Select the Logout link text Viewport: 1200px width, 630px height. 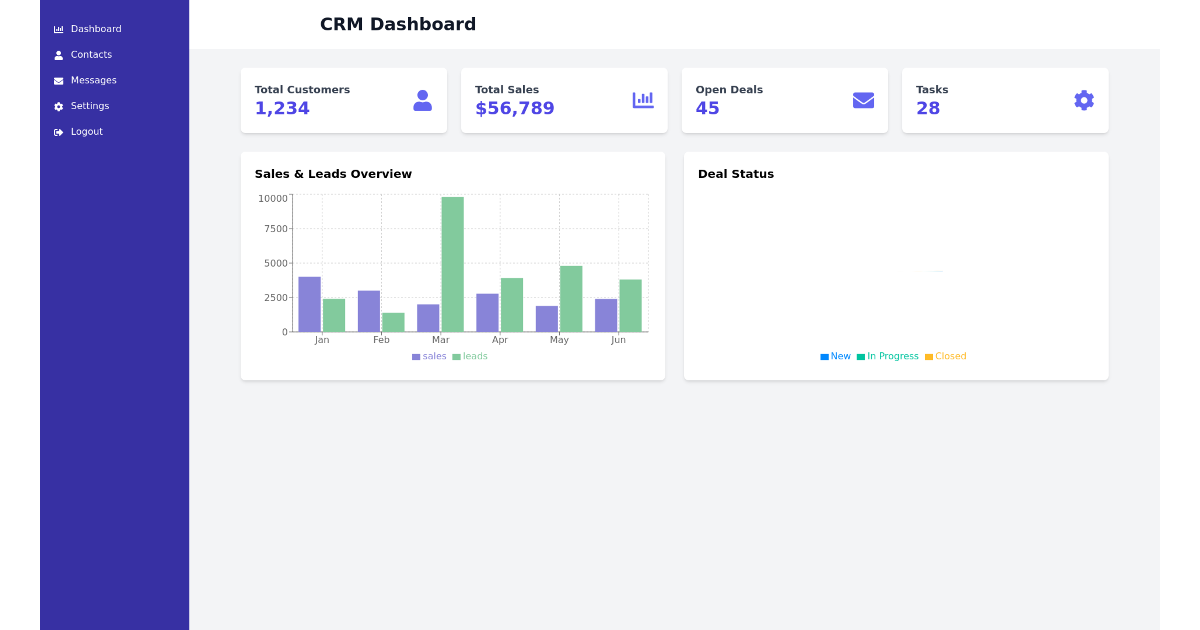(86, 132)
